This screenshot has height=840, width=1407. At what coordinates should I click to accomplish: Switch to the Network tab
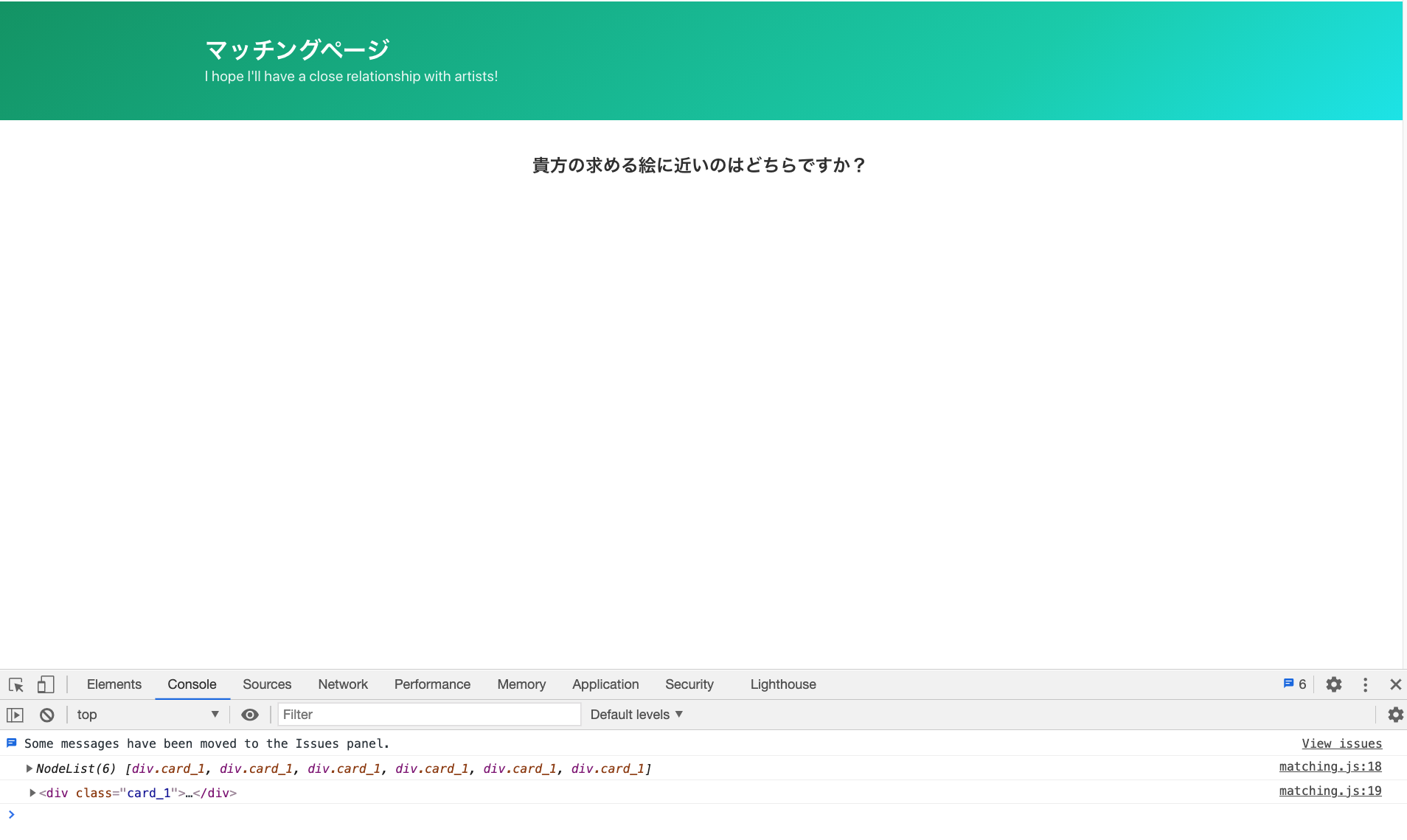(342, 684)
